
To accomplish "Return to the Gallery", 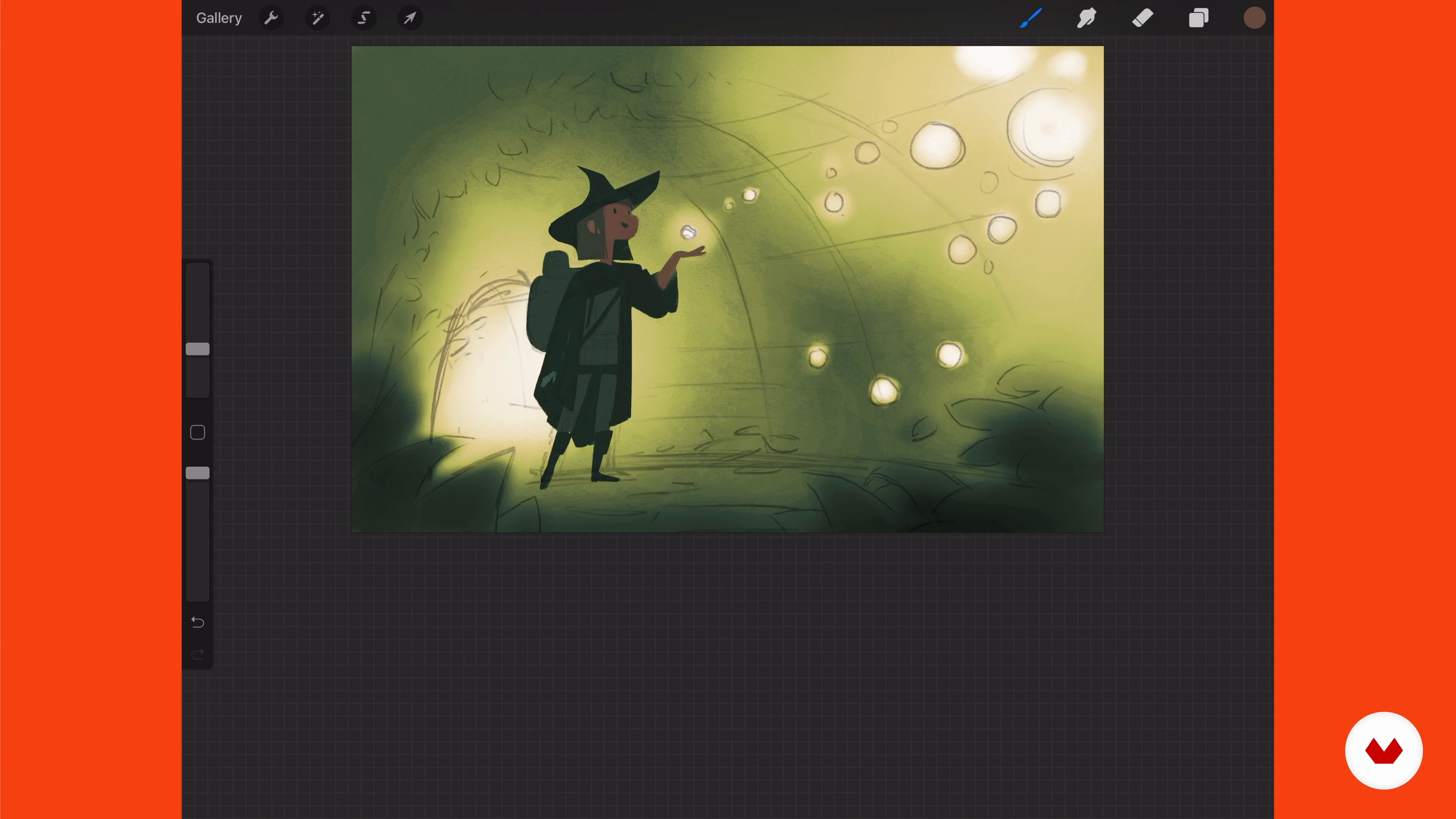I will [219, 18].
